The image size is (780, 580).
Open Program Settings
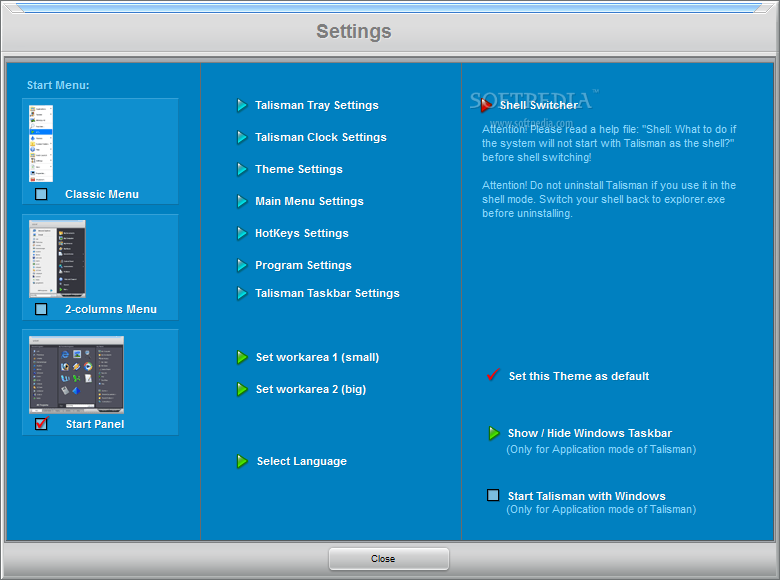pyautogui.click(x=303, y=266)
